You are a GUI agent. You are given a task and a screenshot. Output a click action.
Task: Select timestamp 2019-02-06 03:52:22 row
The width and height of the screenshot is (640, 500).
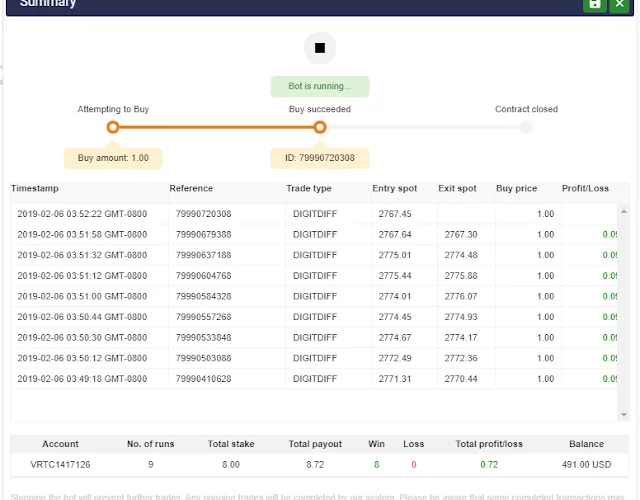click(x=313, y=214)
